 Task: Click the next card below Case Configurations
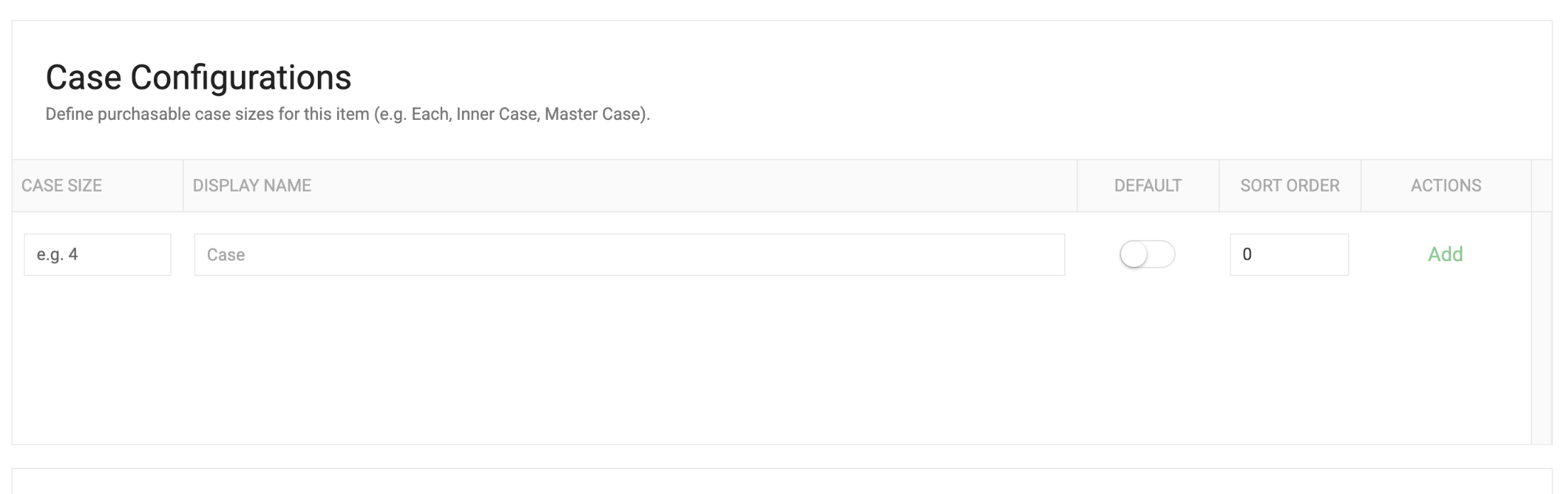pyautogui.click(x=782, y=481)
